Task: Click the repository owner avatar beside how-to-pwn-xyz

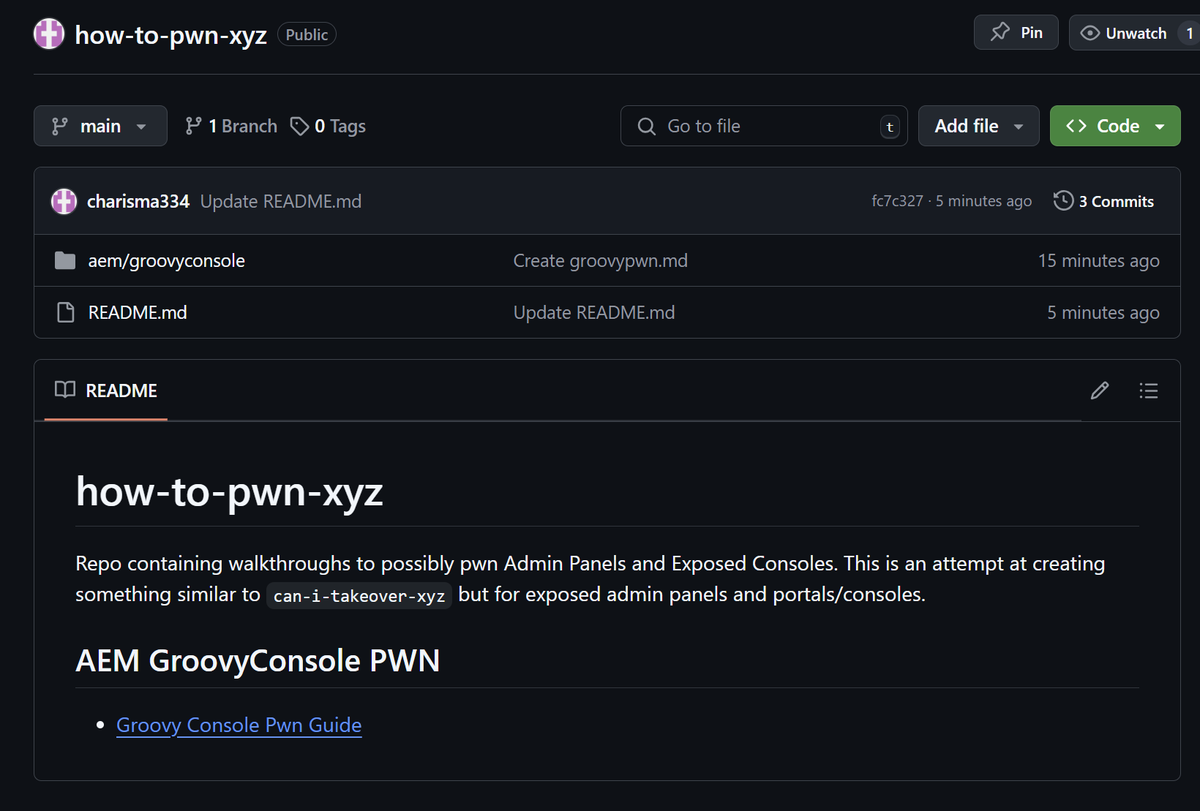Action: [49, 34]
